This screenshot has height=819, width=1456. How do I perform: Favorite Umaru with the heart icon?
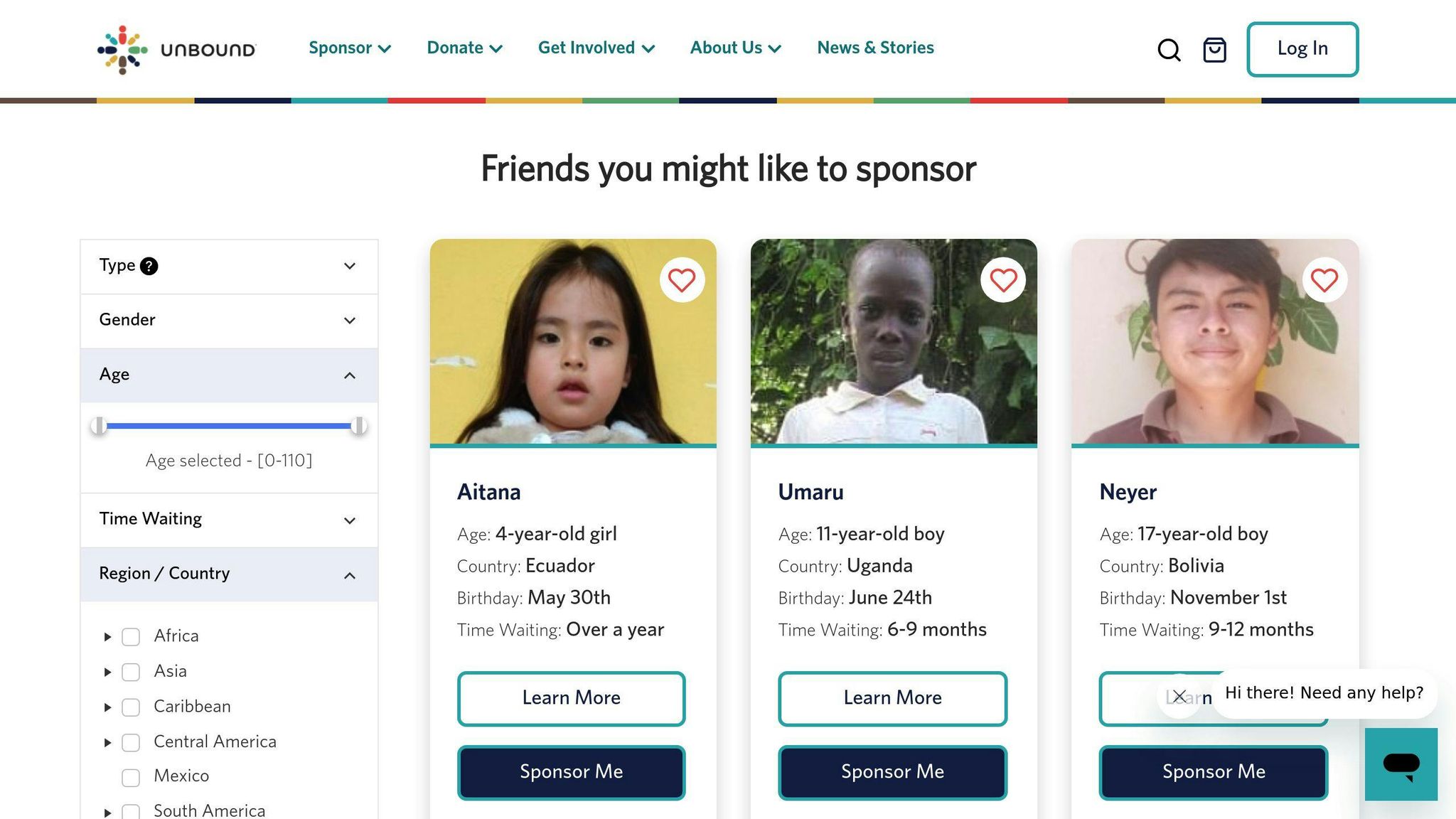pos(1003,280)
